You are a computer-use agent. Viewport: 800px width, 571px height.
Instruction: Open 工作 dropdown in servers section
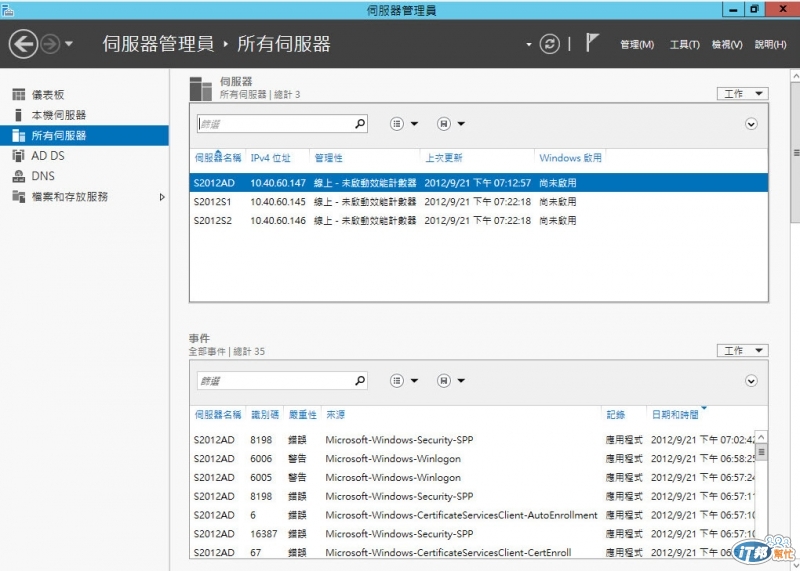coord(742,93)
